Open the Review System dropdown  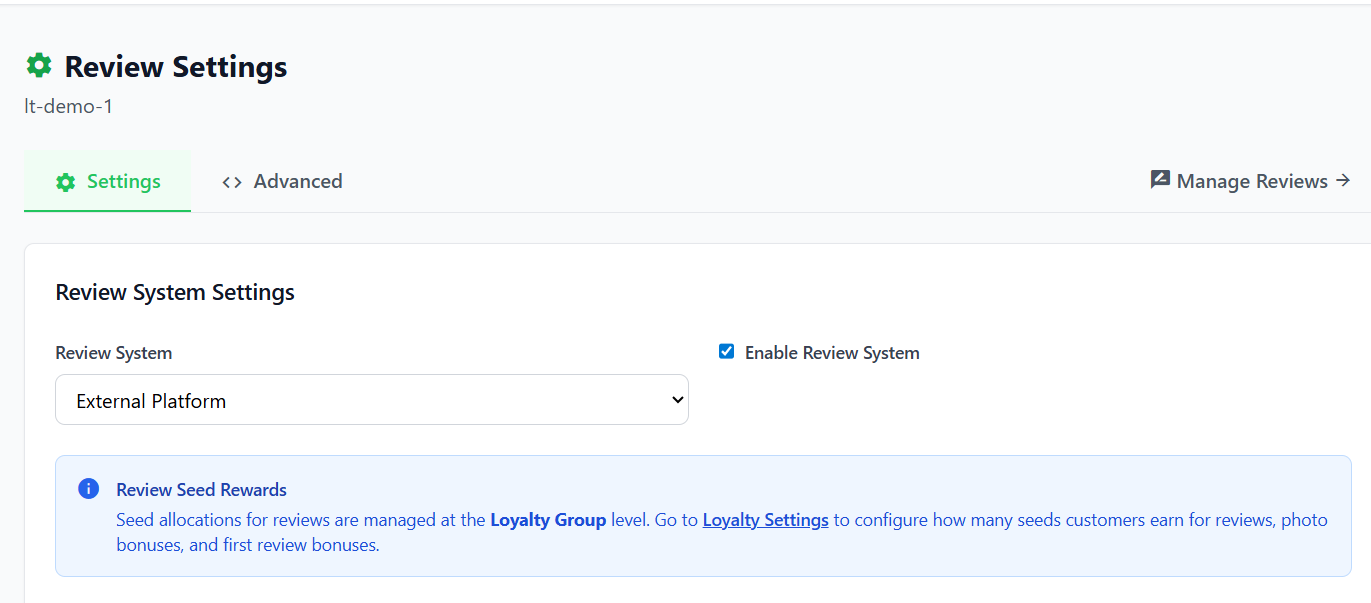pos(371,400)
